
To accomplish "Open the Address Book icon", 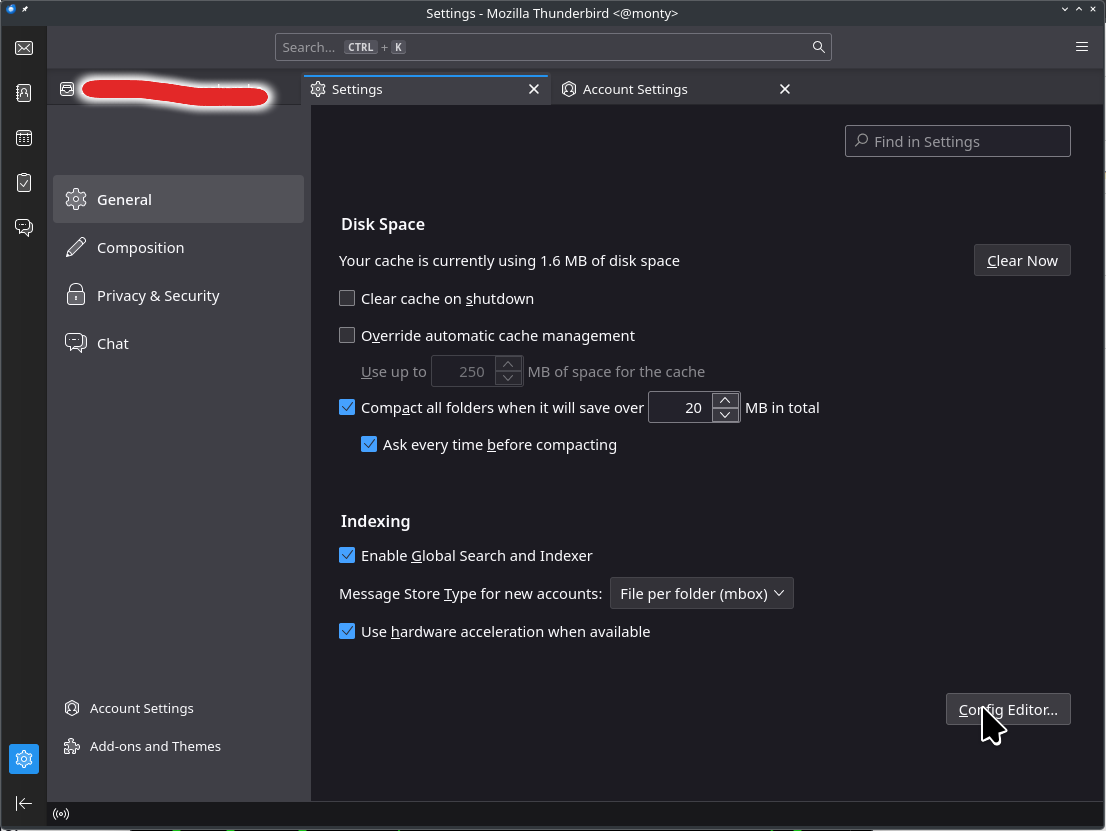I will coord(24,93).
